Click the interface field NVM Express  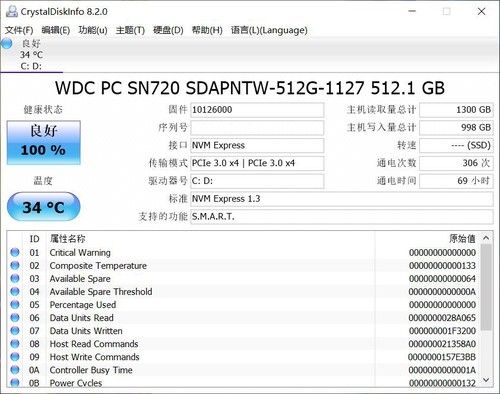coord(257,145)
